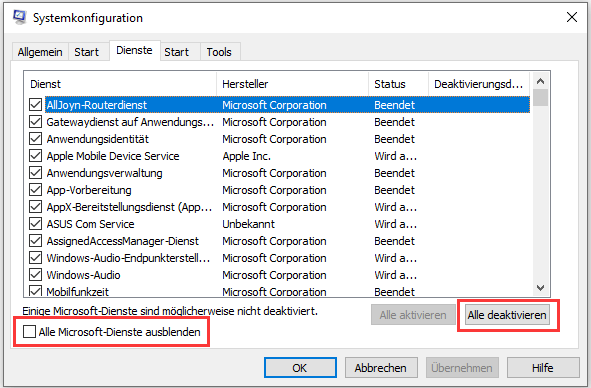Uncheck the AllJoyn-Routerdienst checkbox
The image size is (591, 388).
click(35, 104)
